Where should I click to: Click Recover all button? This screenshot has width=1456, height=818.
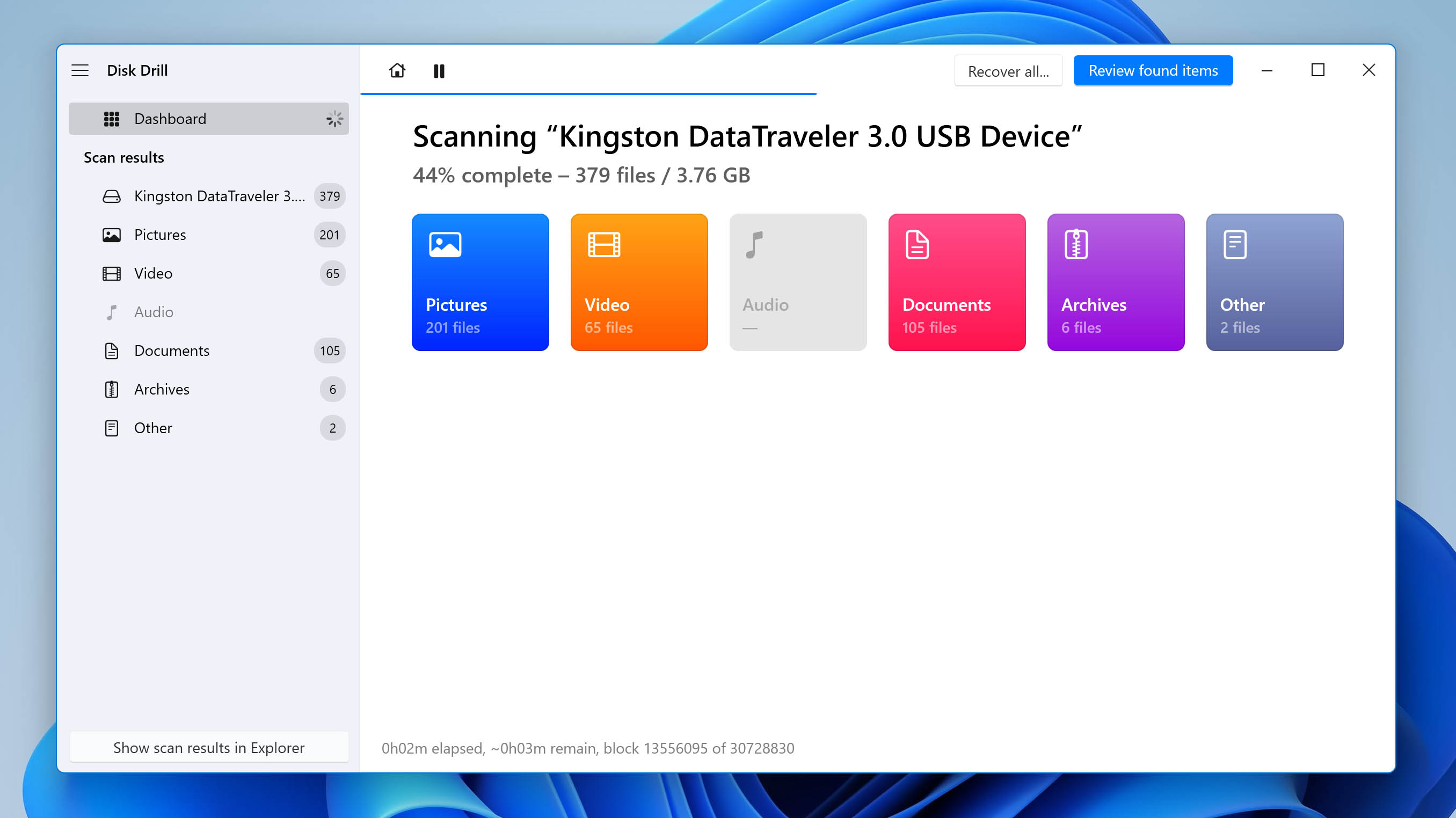(1008, 71)
